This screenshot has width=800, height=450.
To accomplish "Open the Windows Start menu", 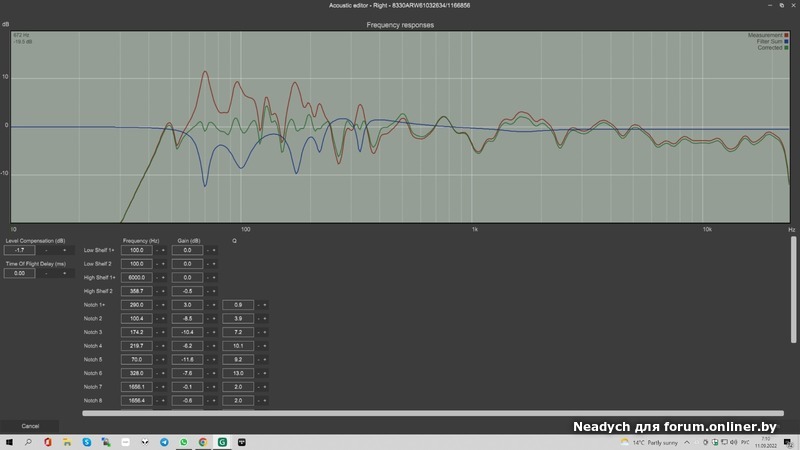I will point(9,442).
